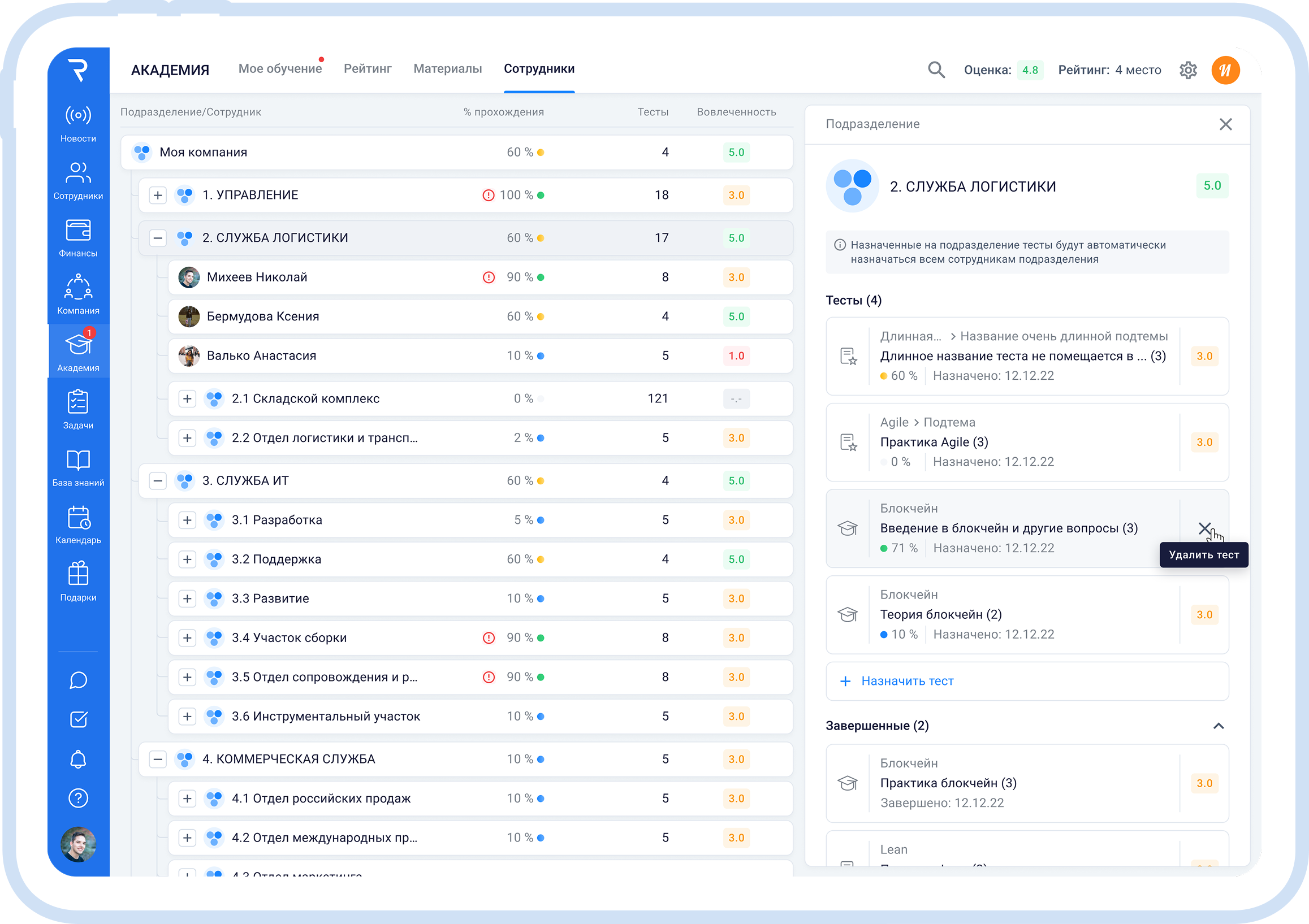The image size is (1309, 924).
Task: Open the Практика блокчейн (3) completed test
Action: (x=1027, y=783)
